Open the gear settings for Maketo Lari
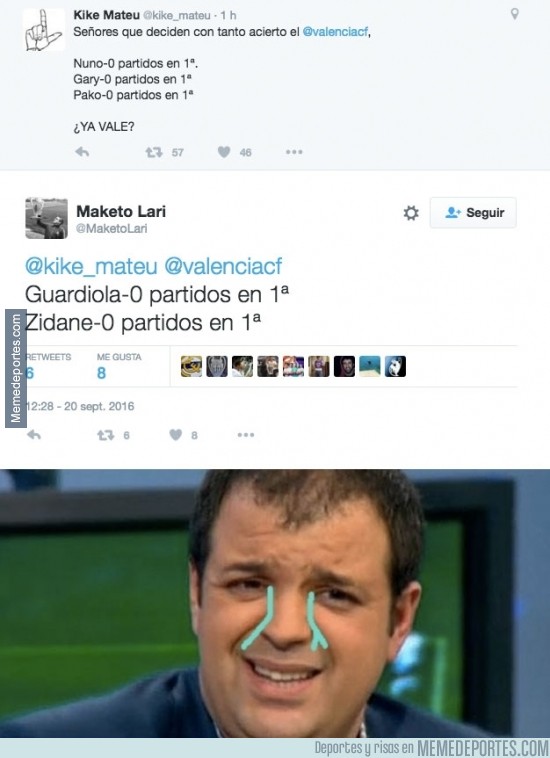Screen dimensions: 550x758 coord(411,213)
